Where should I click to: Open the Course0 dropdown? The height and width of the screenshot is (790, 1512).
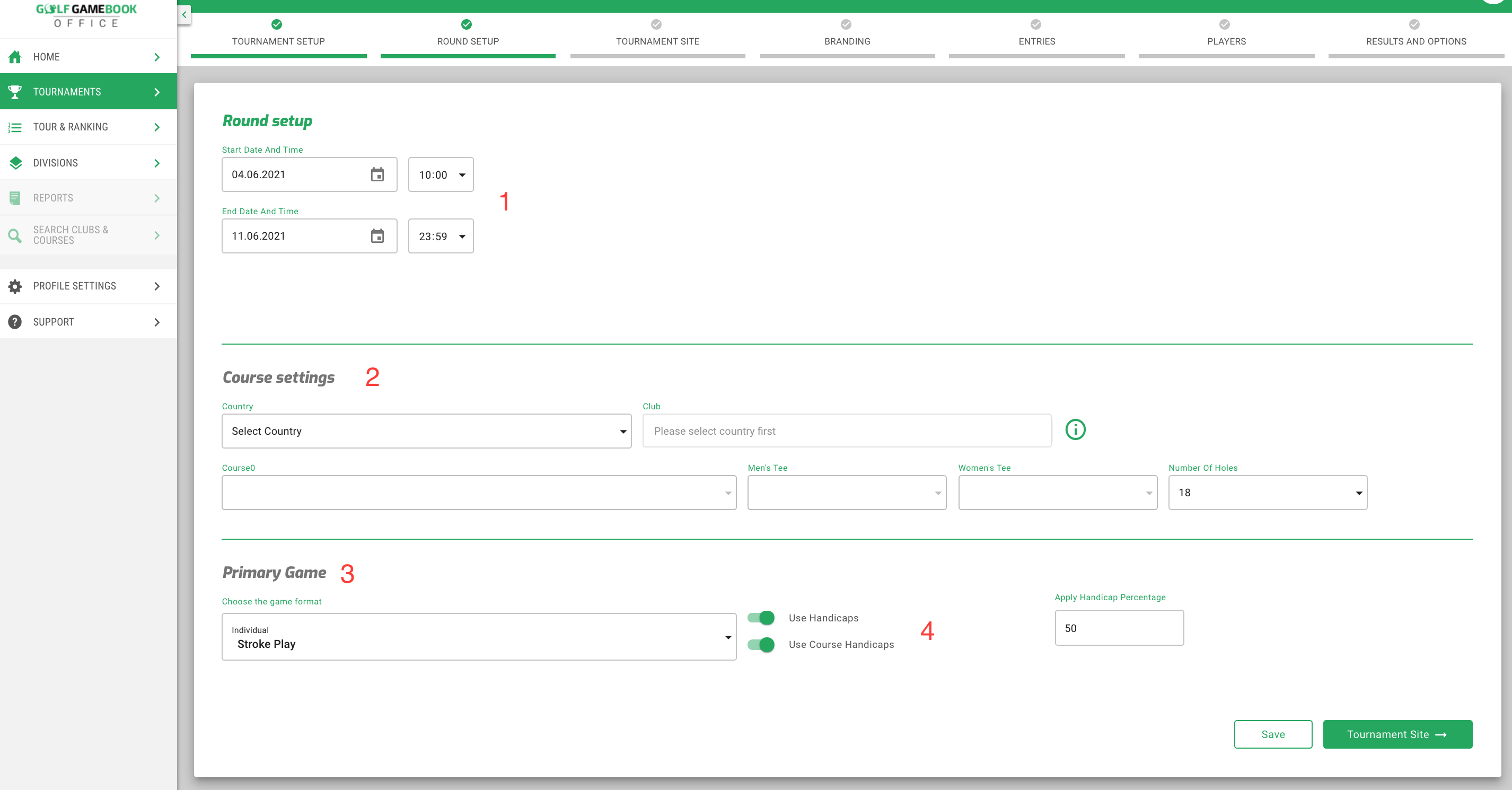tap(479, 493)
